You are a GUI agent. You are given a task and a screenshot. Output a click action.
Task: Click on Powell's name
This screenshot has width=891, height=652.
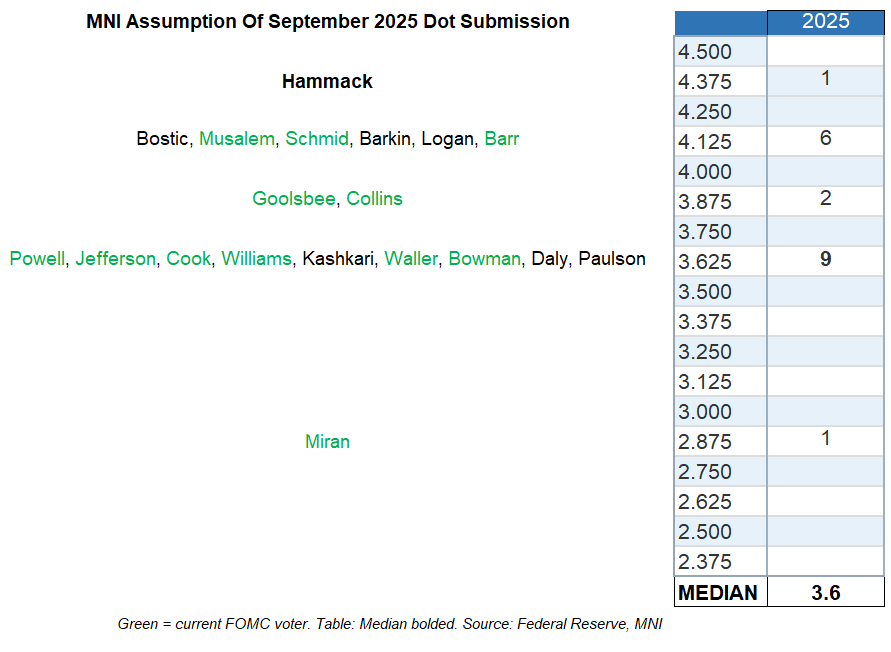pos(37,259)
